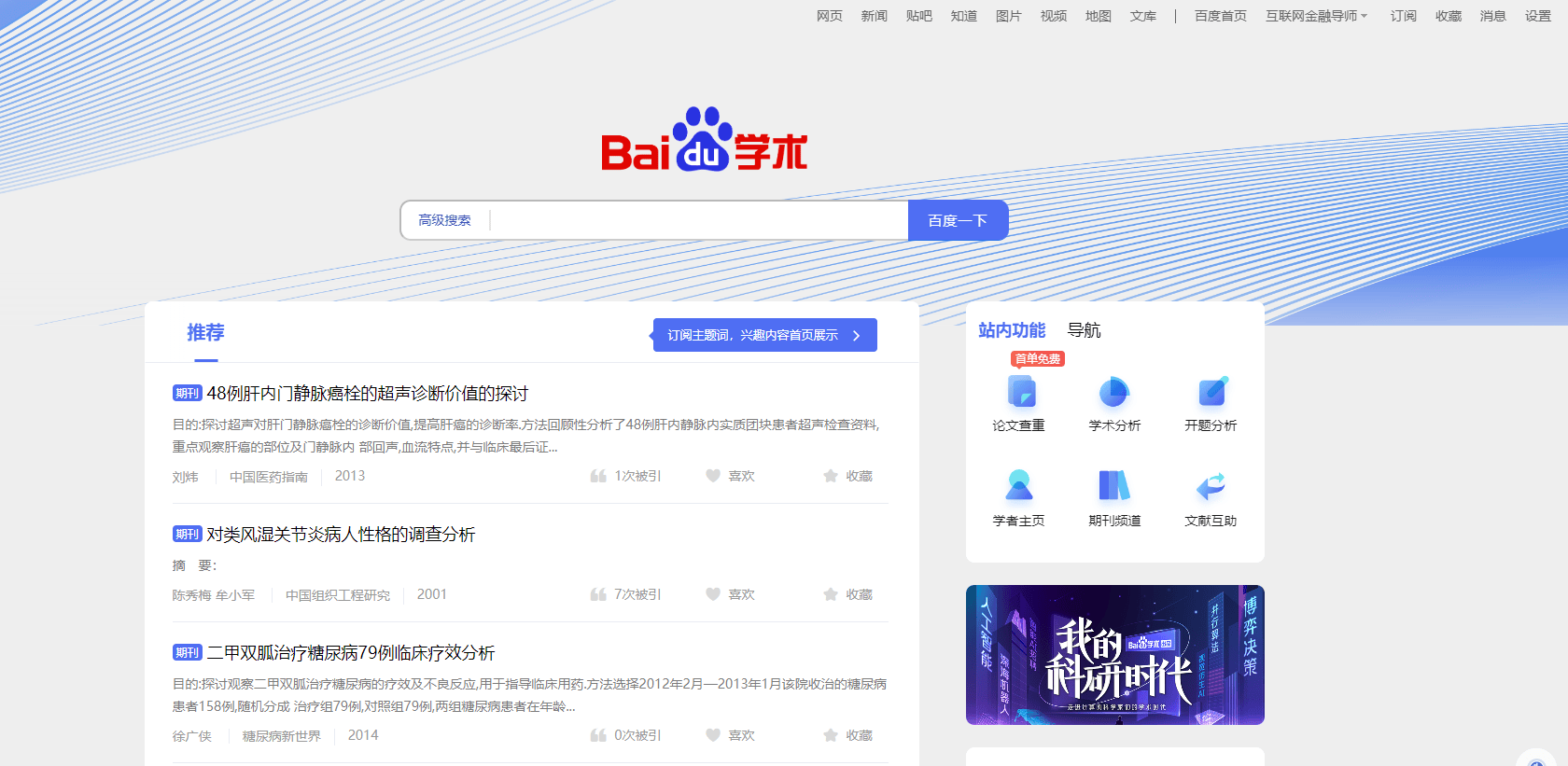This screenshot has width=1568, height=766.
Task: Click author 陈秀梅
Action: [x=191, y=595]
